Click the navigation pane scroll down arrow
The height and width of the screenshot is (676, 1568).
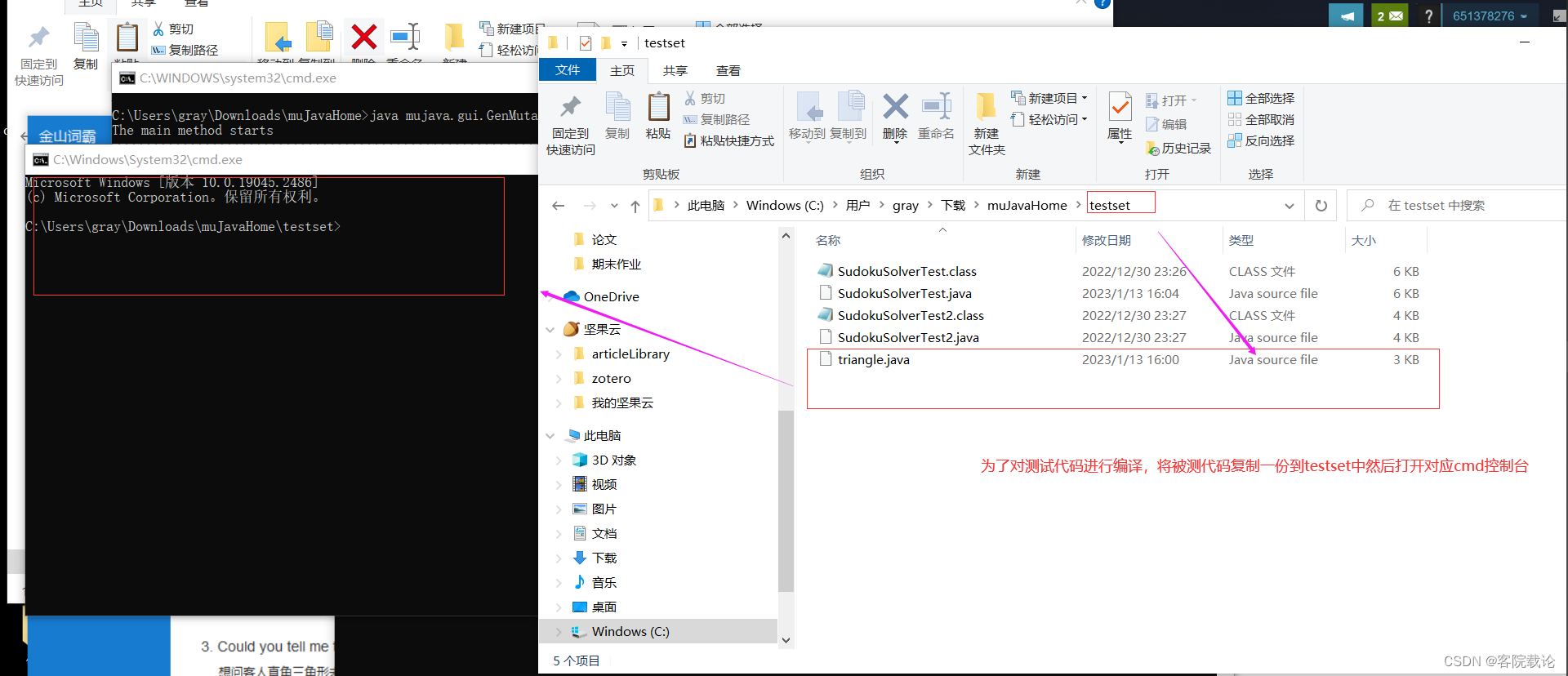(786, 640)
